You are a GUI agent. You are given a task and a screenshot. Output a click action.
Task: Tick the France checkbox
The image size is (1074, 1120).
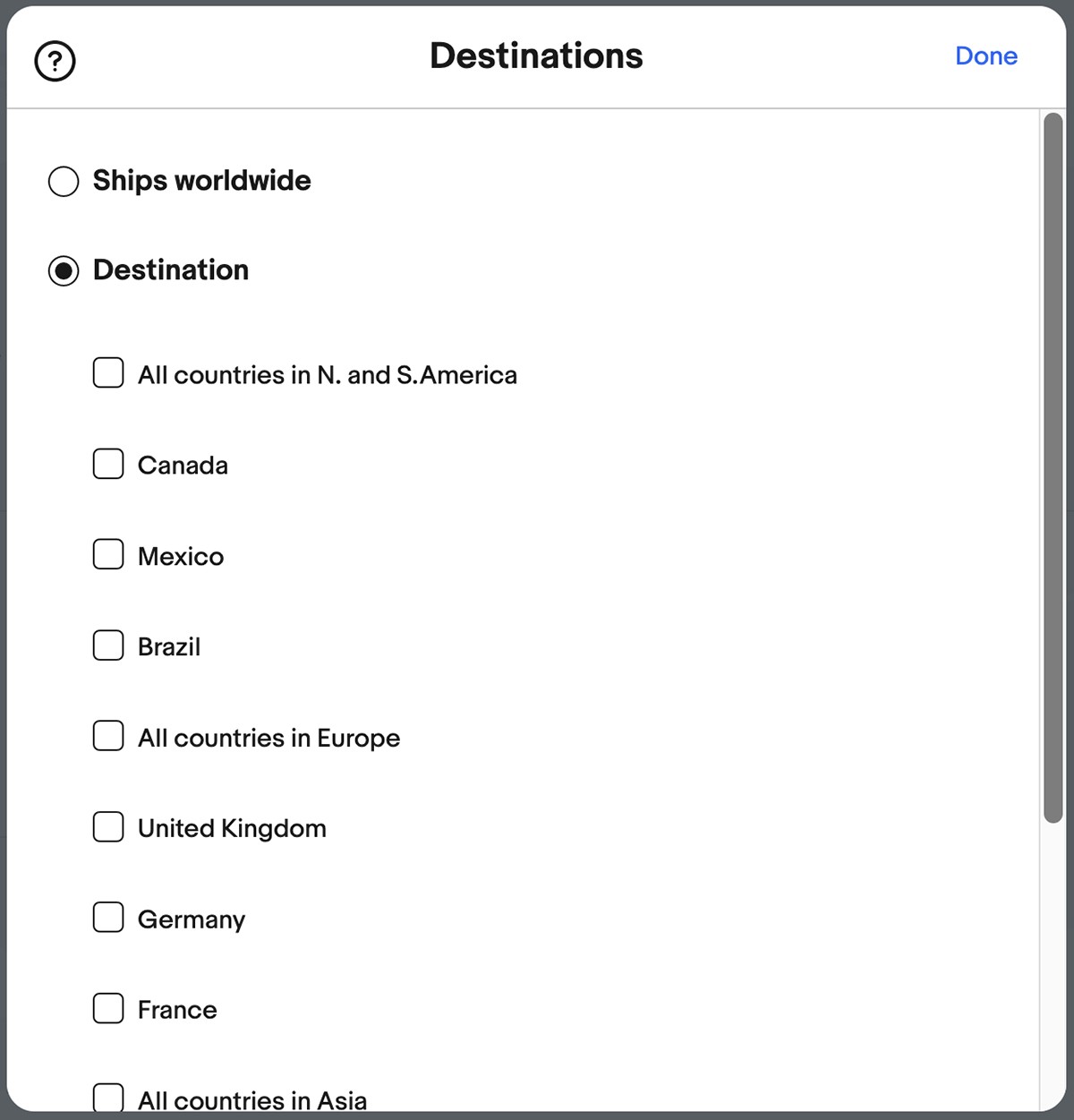[x=108, y=1008]
